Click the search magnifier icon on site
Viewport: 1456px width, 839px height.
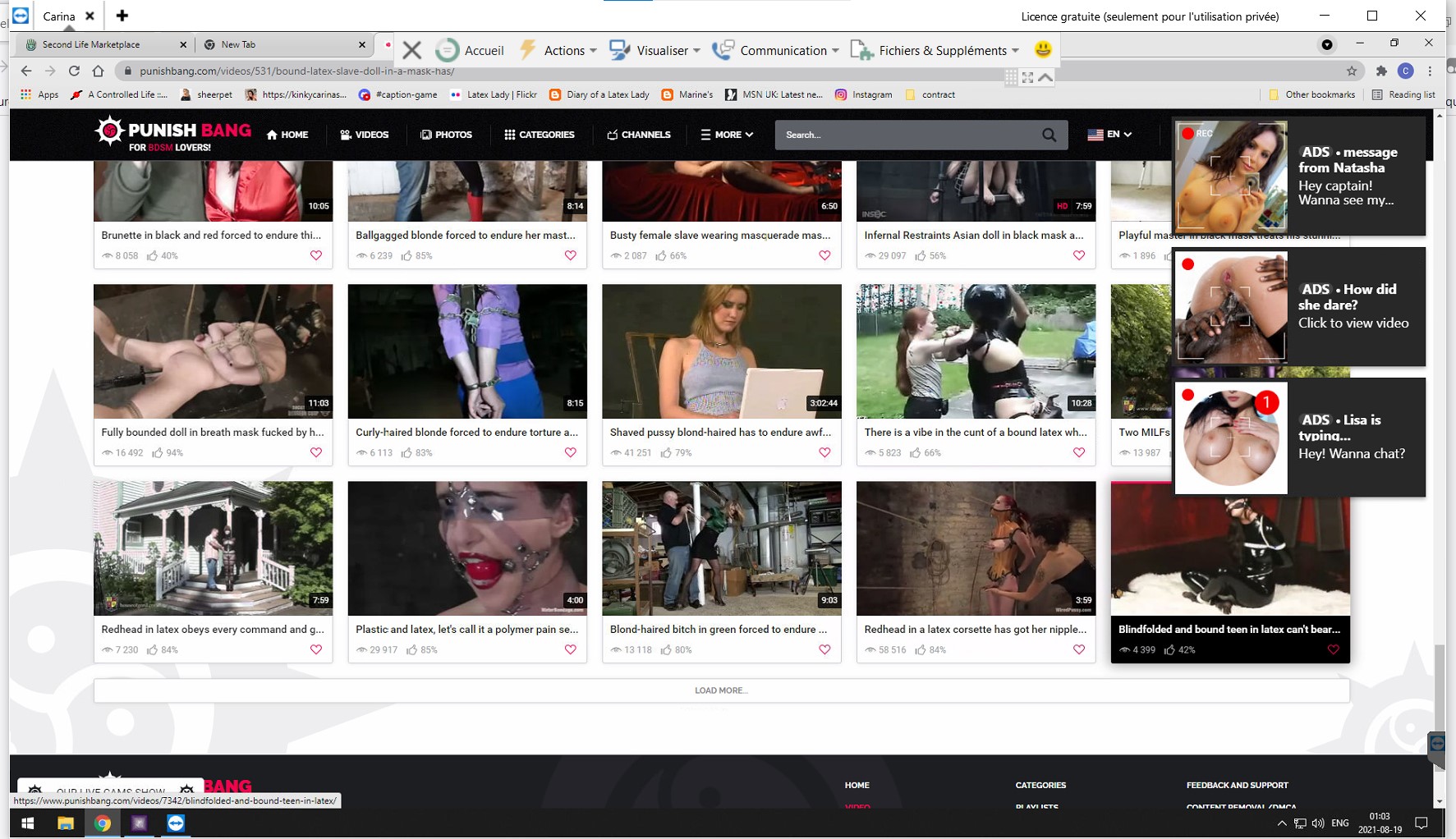(x=1049, y=135)
